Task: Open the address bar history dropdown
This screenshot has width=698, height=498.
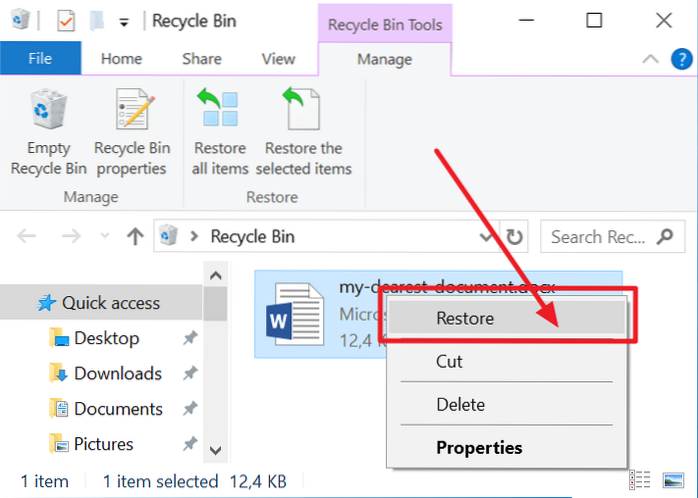Action: click(x=487, y=237)
